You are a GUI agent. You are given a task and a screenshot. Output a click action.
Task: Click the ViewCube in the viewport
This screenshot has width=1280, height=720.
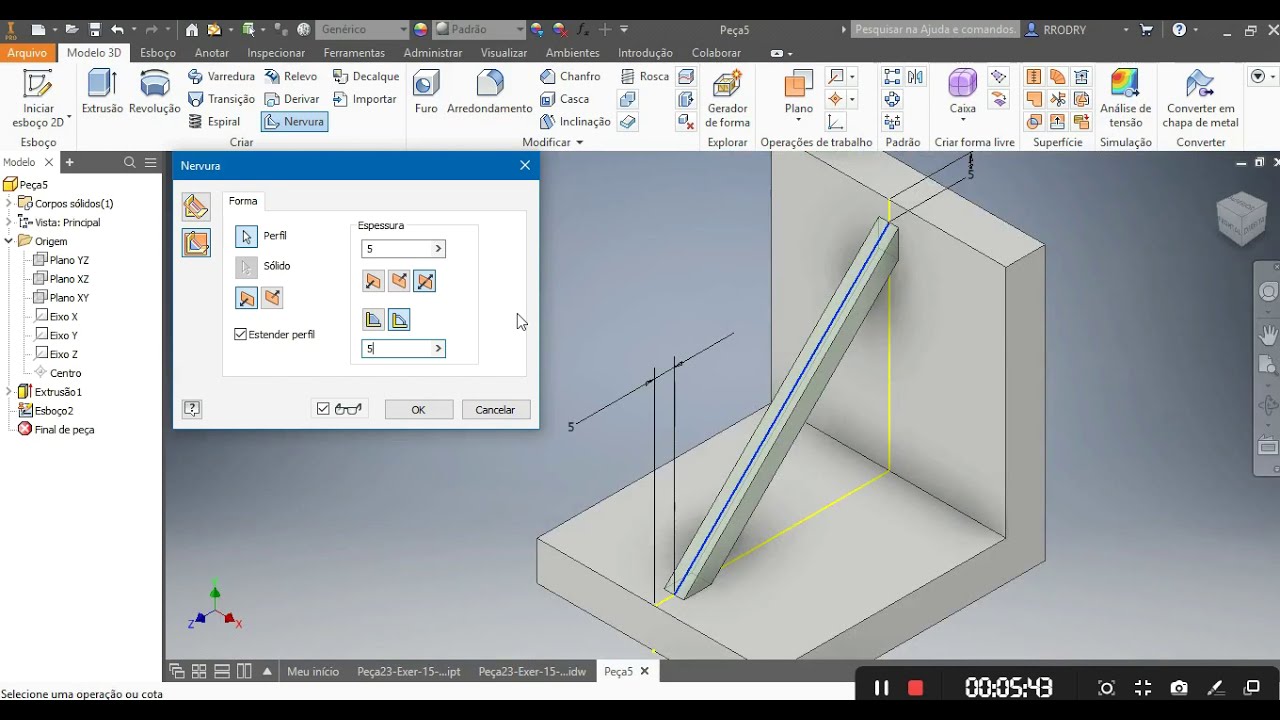point(1241,217)
